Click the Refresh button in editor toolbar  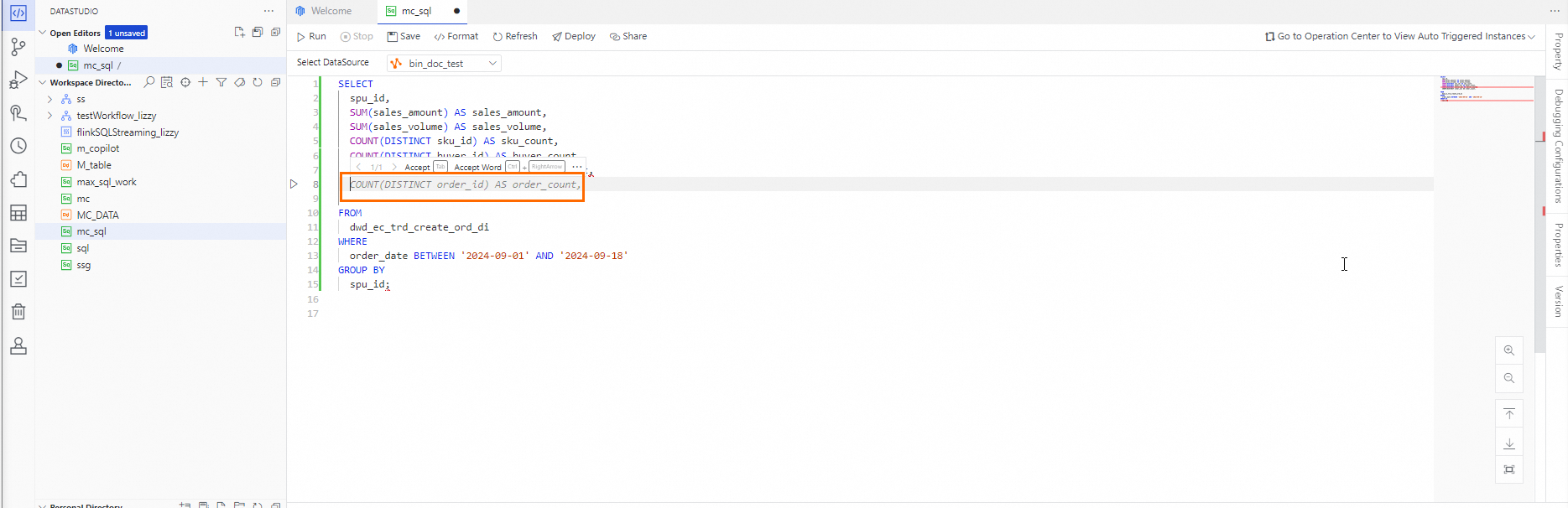[515, 36]
